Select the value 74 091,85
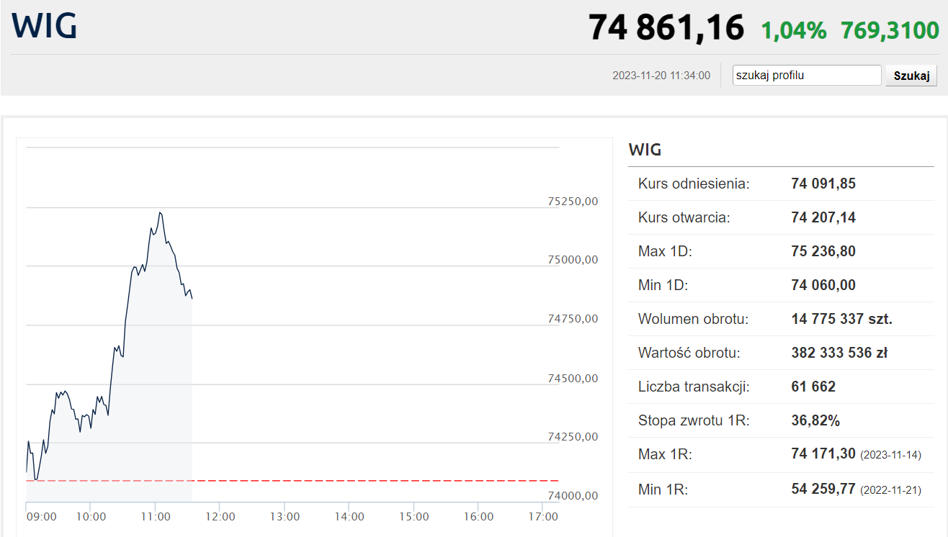Screen dimensions: 948x537 [823, 184]
